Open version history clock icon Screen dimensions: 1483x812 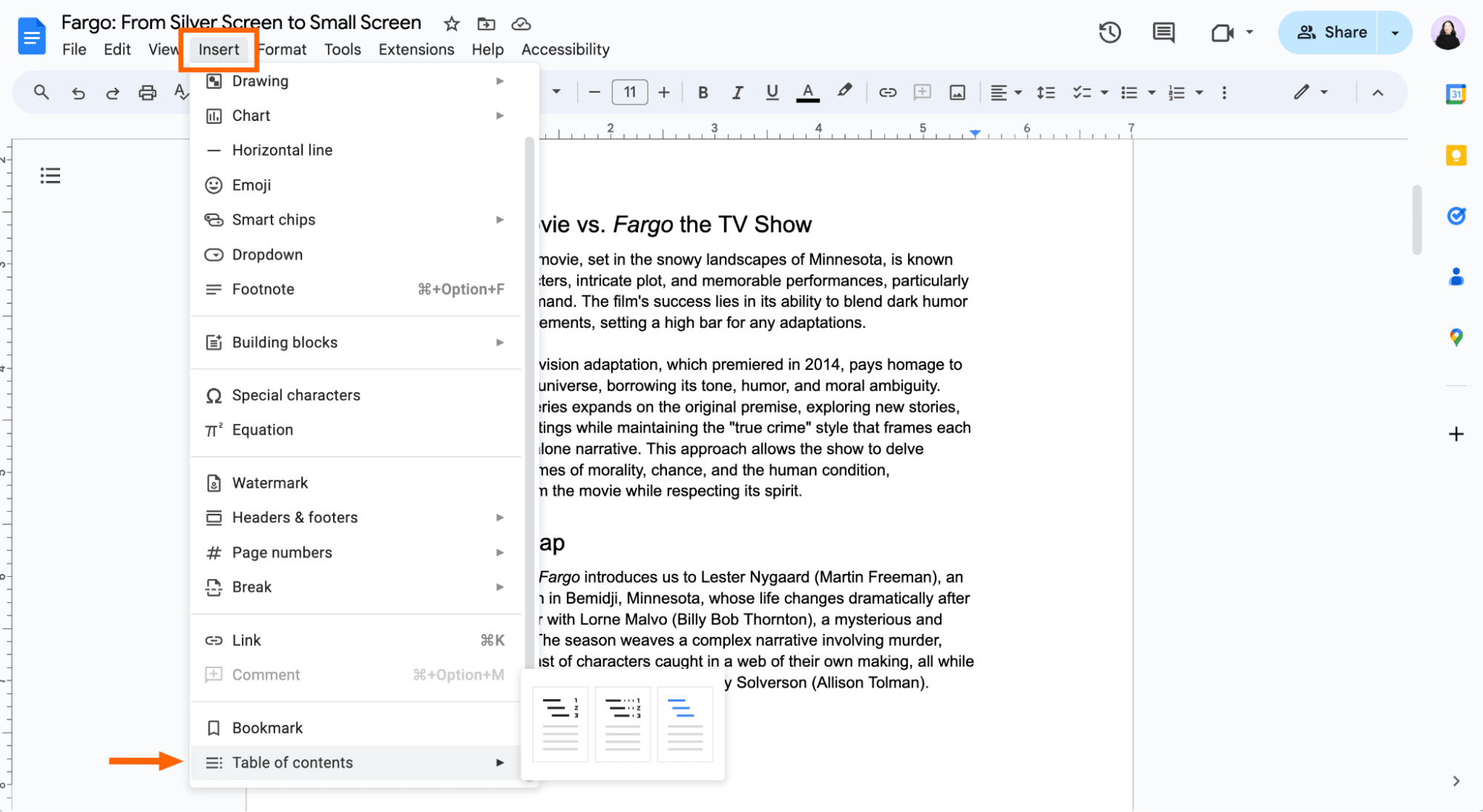pyautogui.click(x=1110, y=33)
